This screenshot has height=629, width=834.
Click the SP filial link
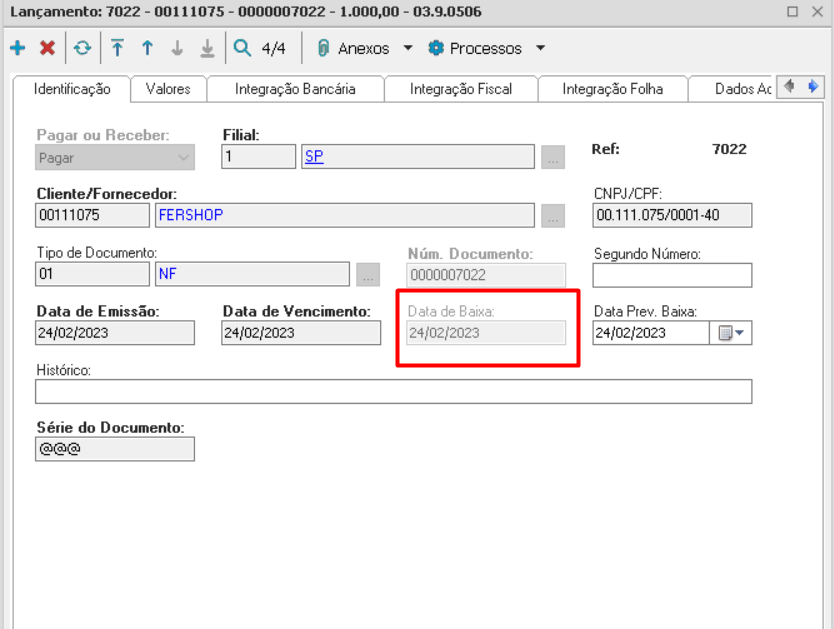(314, 156)
